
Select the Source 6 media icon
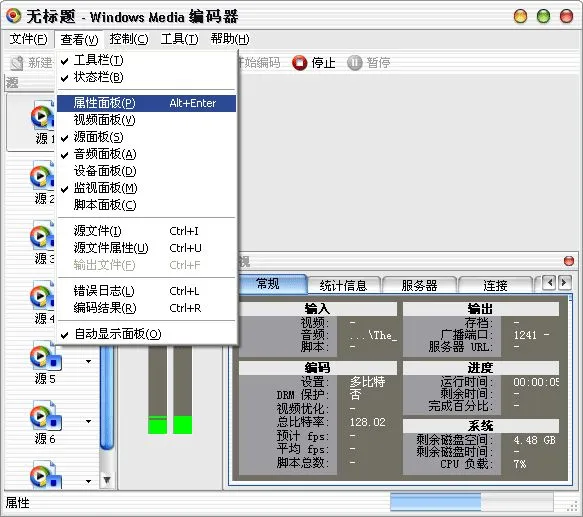click(x=45, y=415)
